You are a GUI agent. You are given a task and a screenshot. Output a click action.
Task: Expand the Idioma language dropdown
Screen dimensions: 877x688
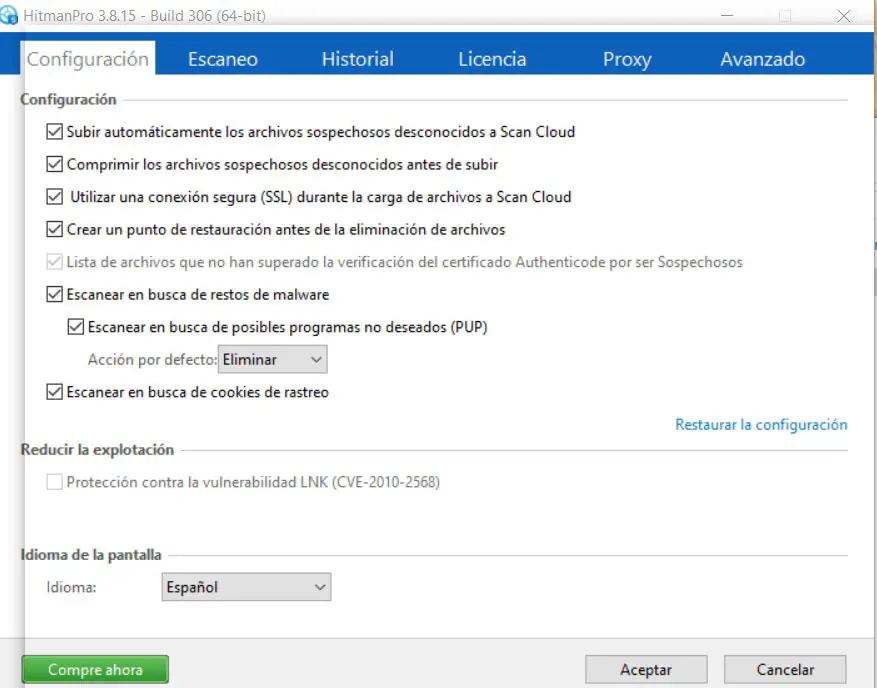[x=245, y=587]
